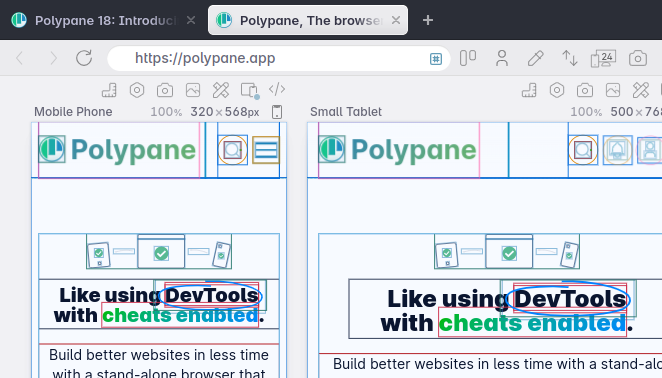Viewport: 662px width, 378px height.
Task: Select the Polypane, The browser tab
Action: pos(308,20)
